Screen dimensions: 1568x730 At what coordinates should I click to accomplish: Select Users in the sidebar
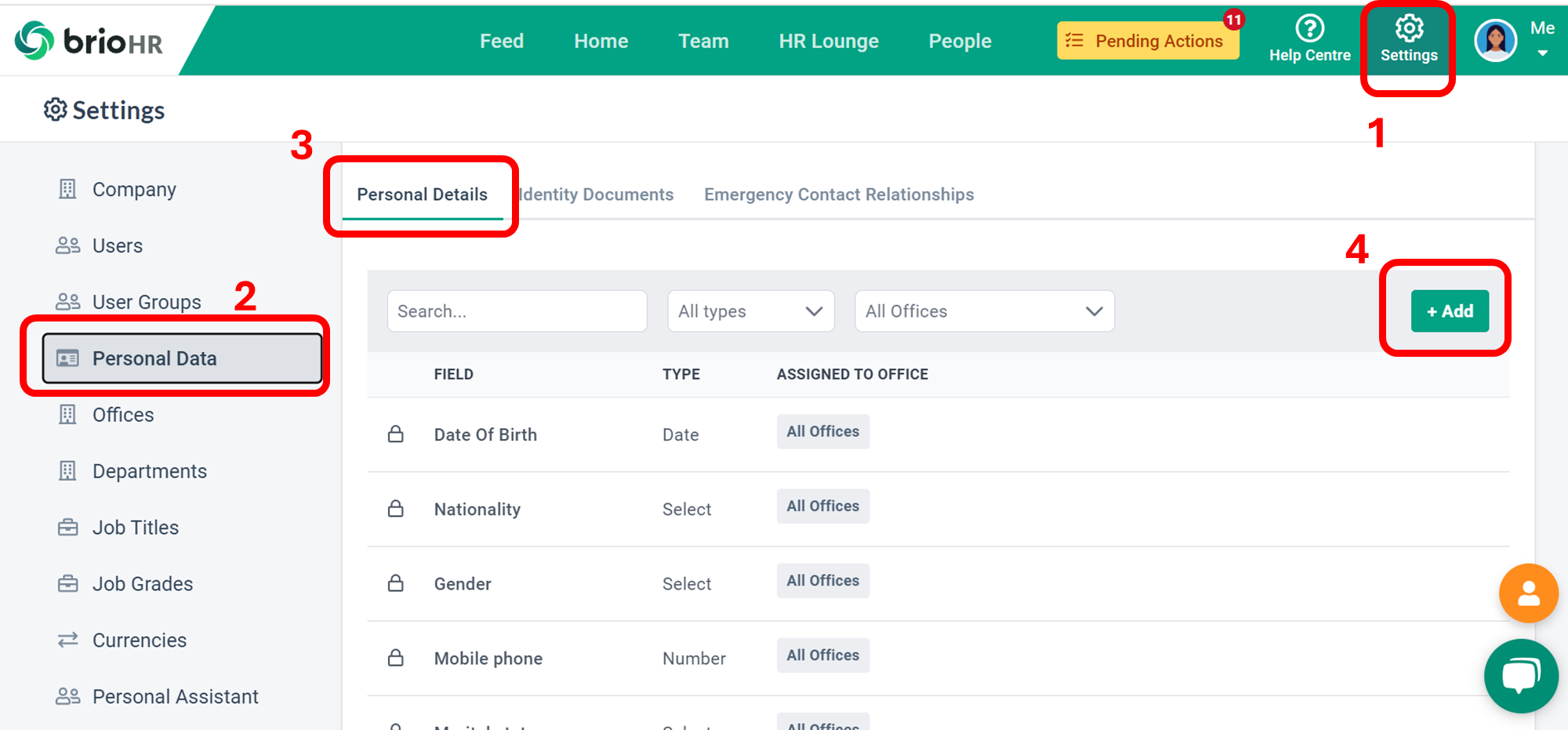pyautogui.click(x=118, y=246)
